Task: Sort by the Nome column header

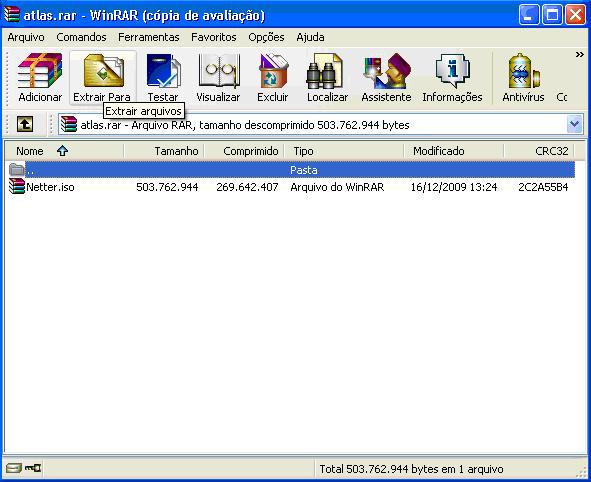Action: tap(64, 151)
